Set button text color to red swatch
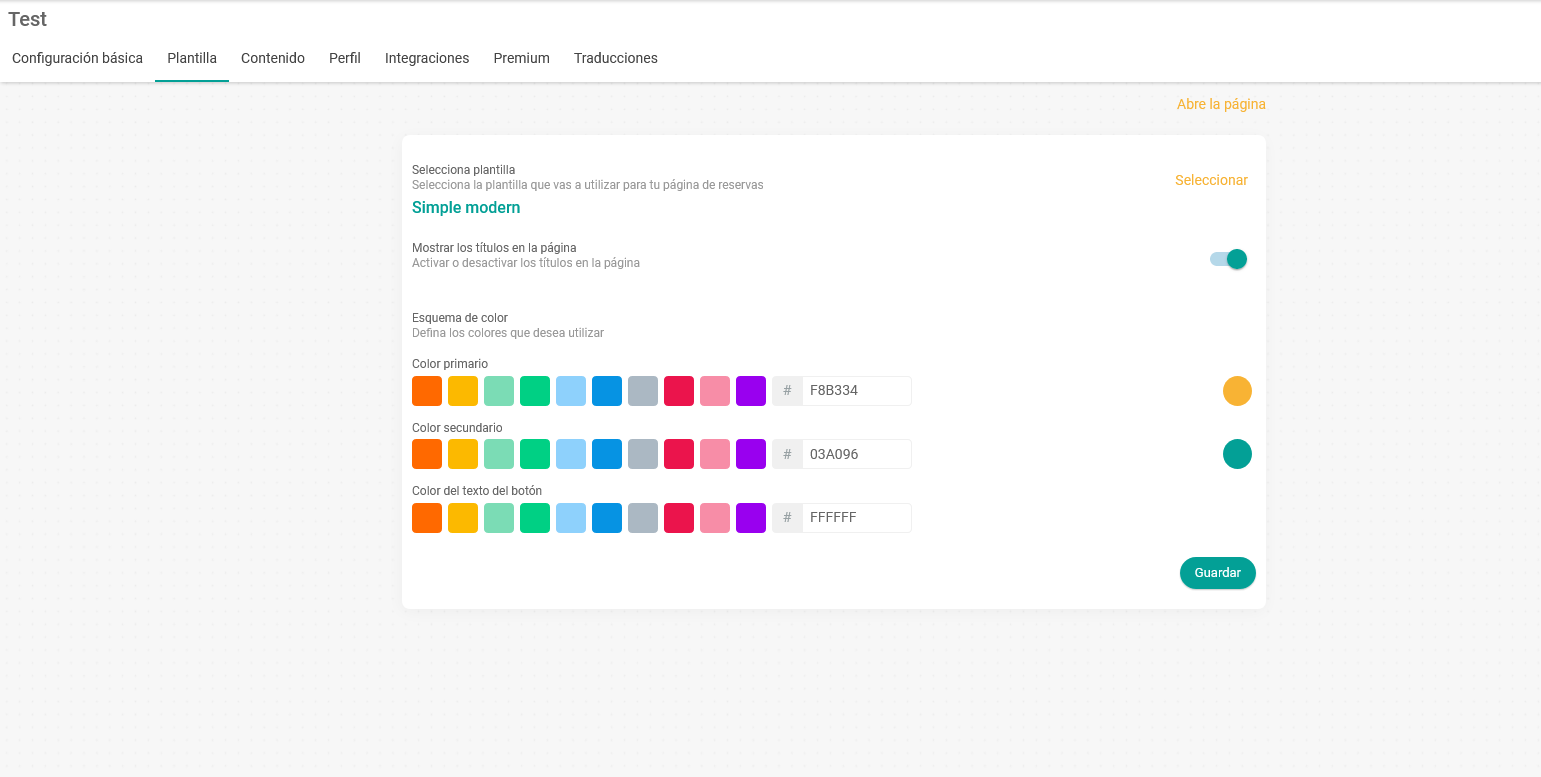Screen dimensions: 1541x777 coord(679,518)
